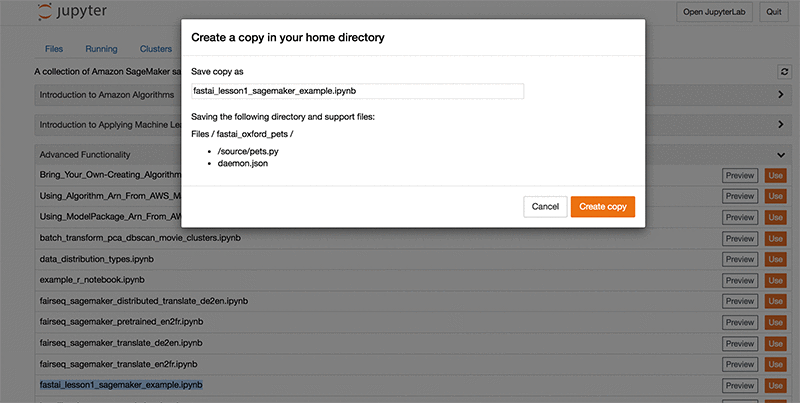Preview example_r_notebook.ipynb
This screenshot has height=403, width=800.
(740, 281)
